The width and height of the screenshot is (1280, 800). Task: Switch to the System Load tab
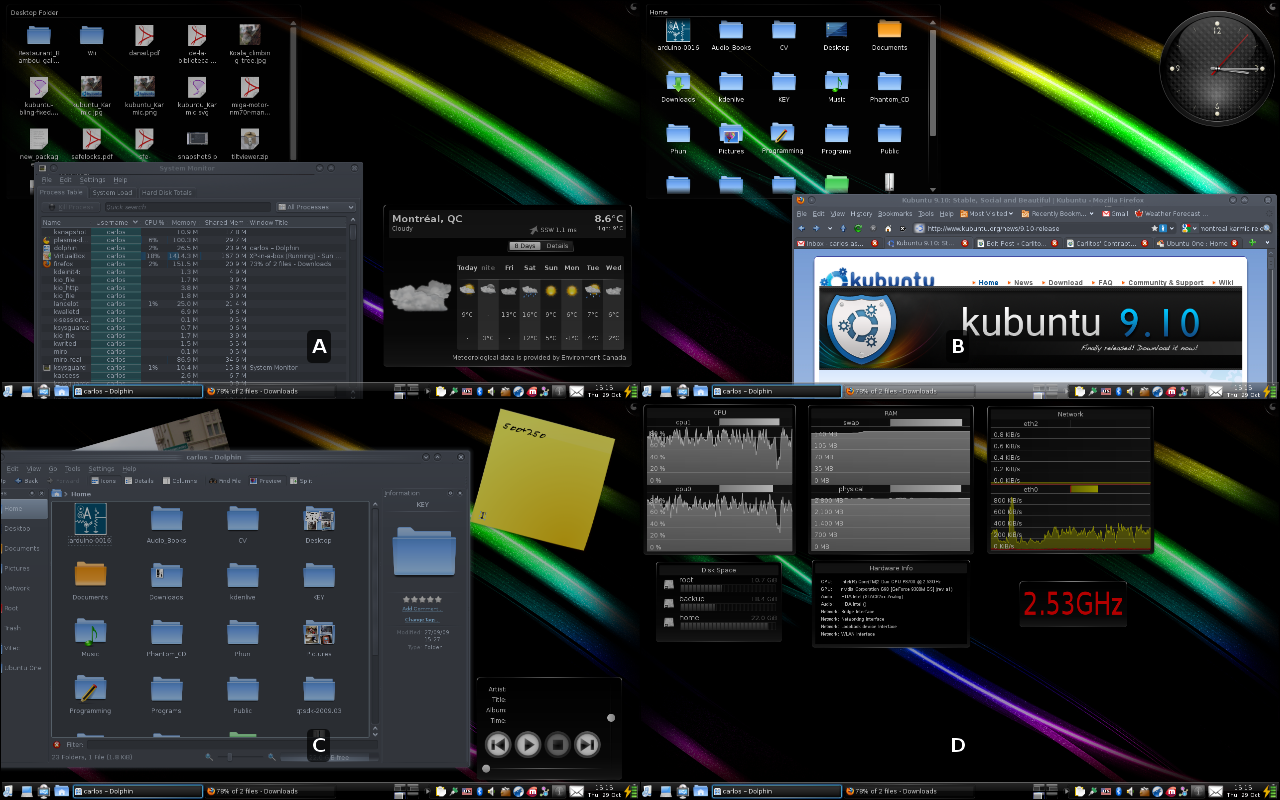coord(111,193)
